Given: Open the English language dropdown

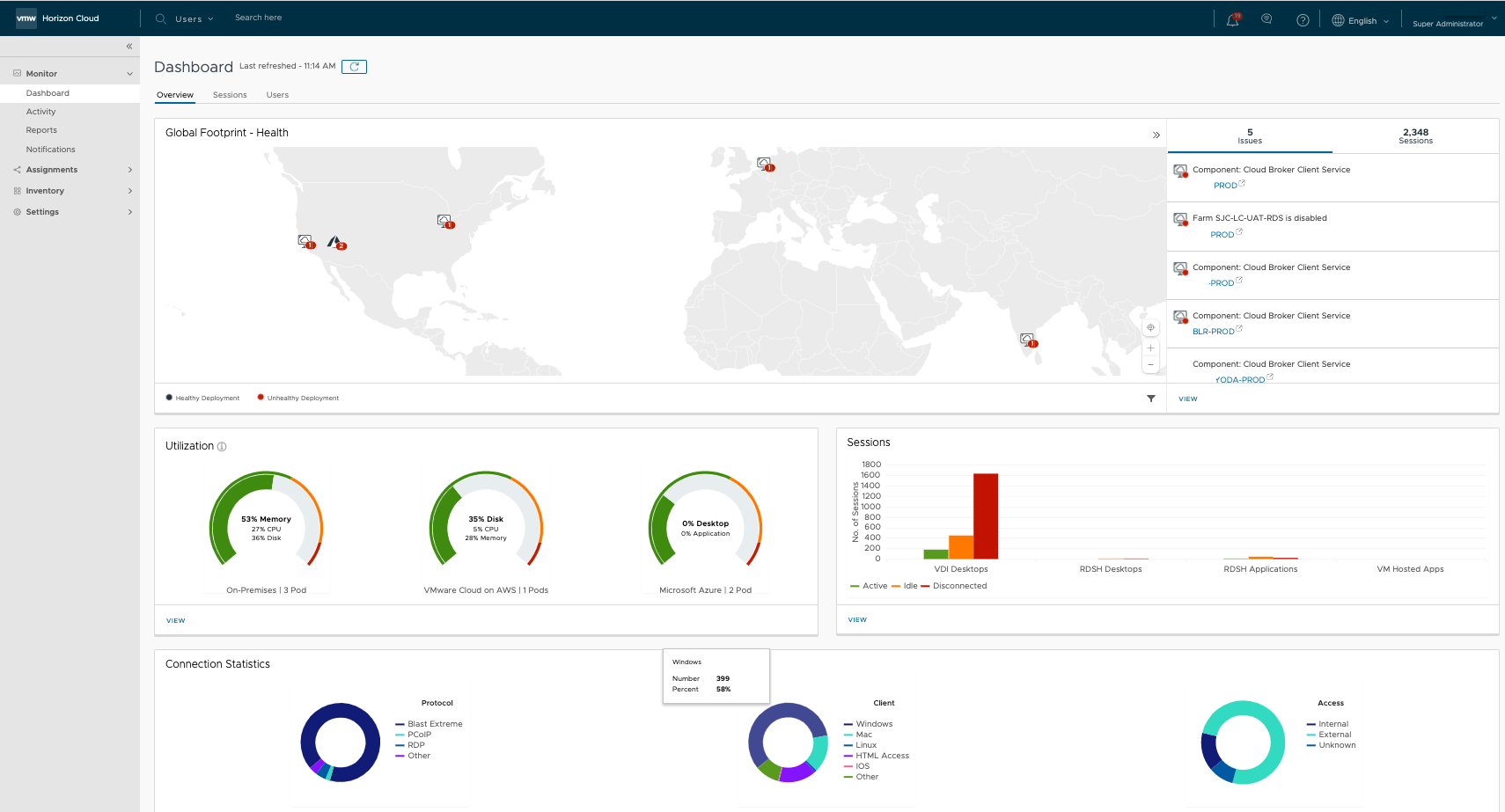Looking at the screenshot, I should (1361, 21).
